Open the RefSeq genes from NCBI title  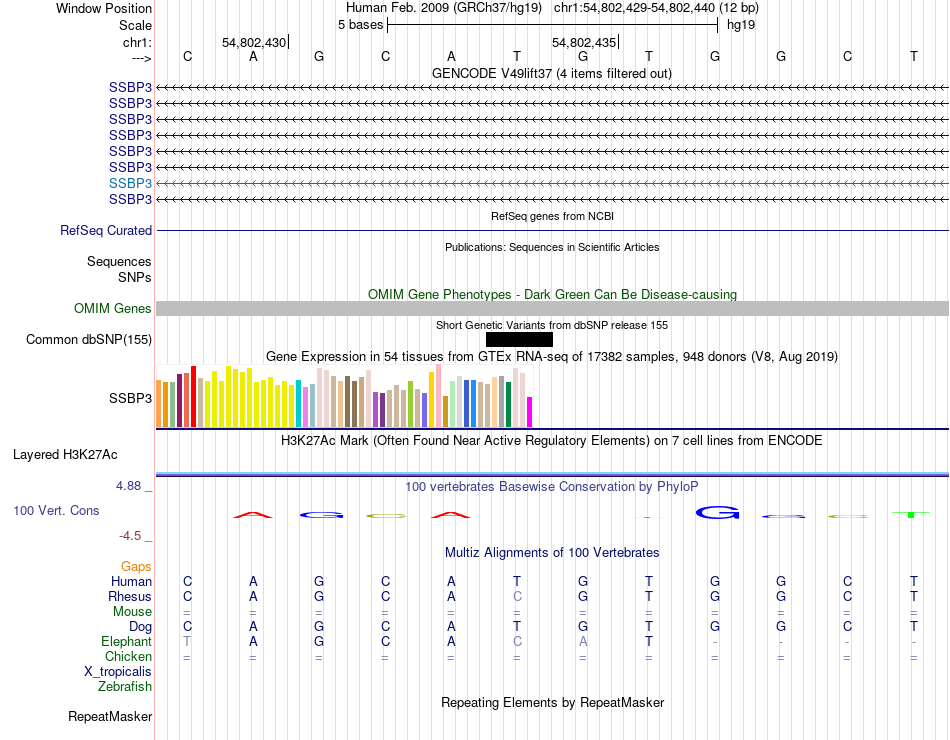click(553, 216)
